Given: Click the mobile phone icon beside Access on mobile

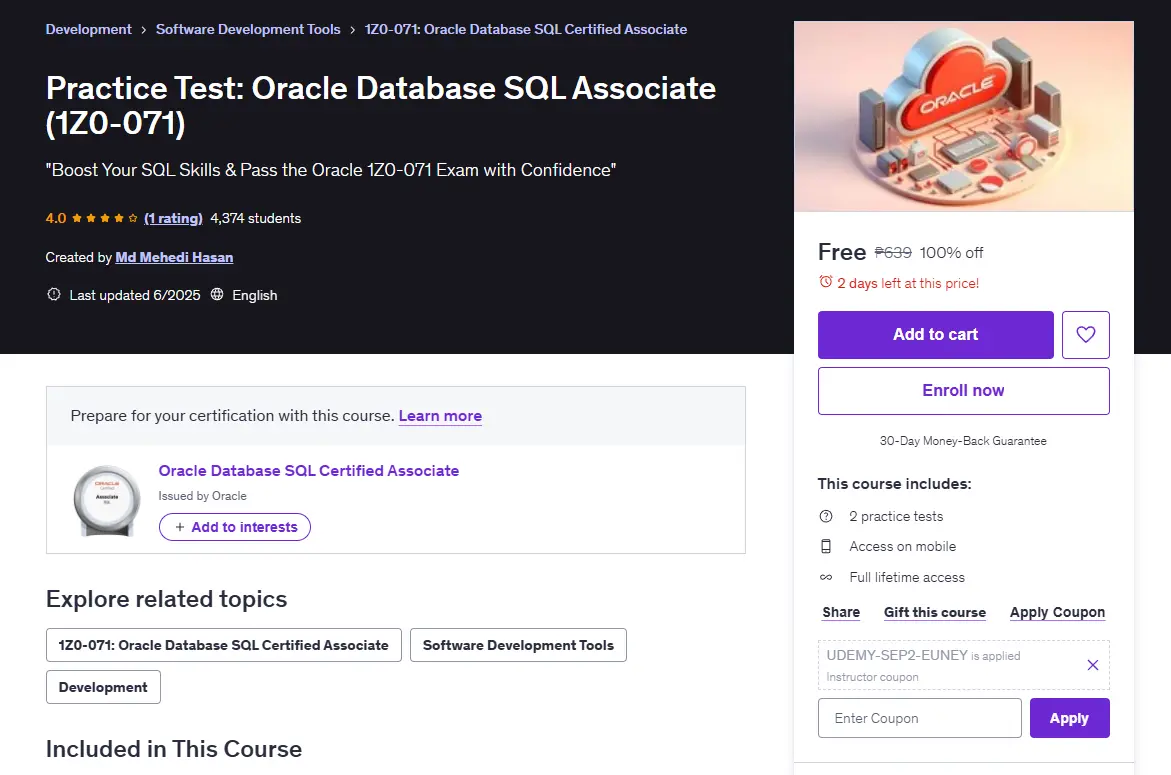Looking at the screenshot, I should 826,547.
